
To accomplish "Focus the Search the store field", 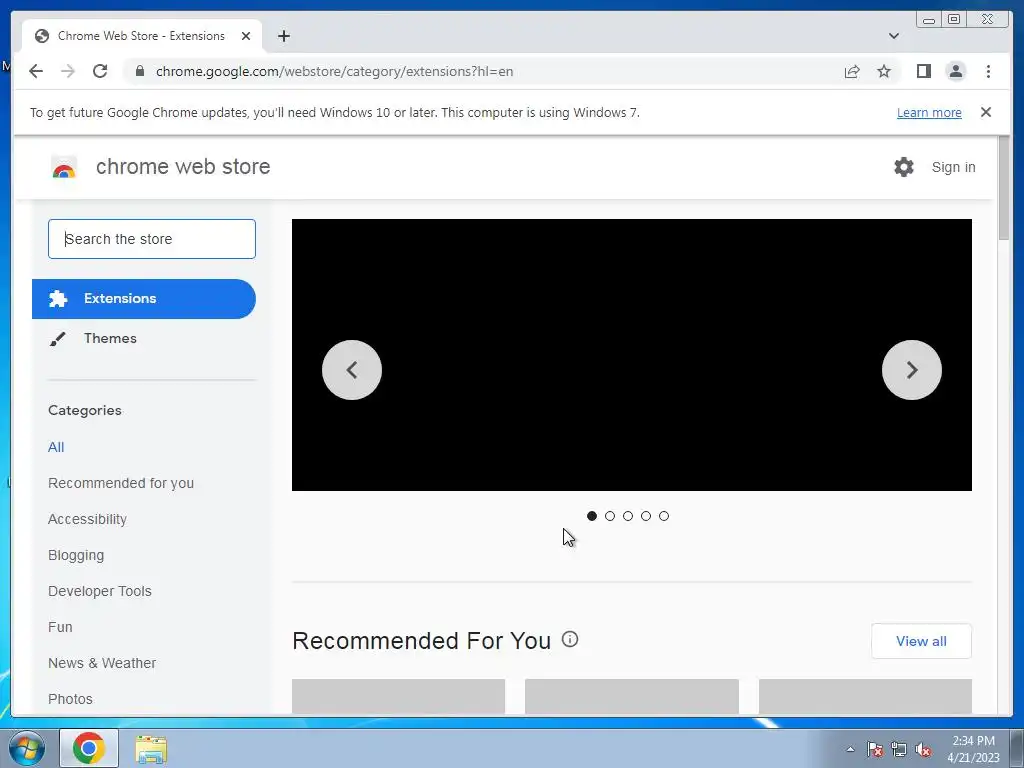I will click(x=152, y=239).
